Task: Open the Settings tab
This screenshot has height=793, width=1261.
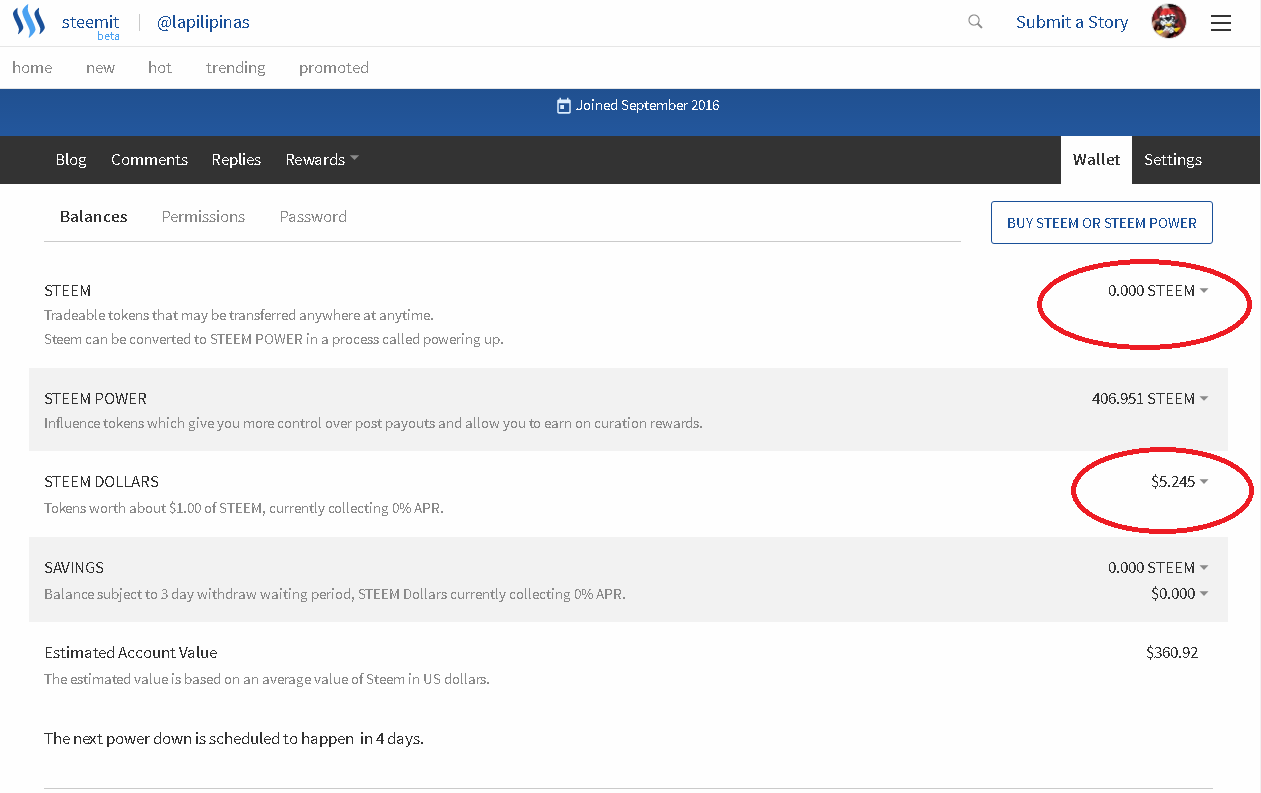Action: [1173, 160]
